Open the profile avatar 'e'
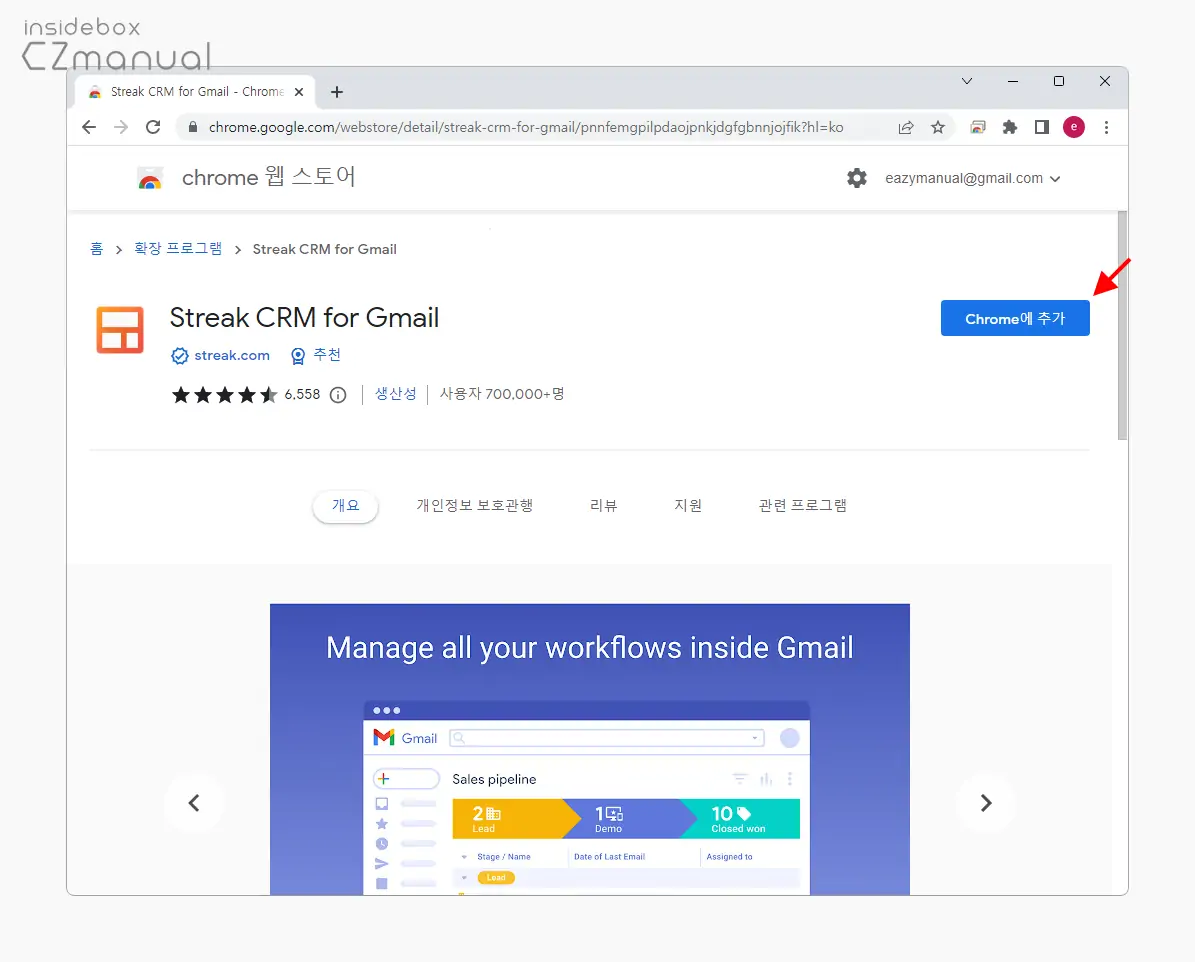 (x=1074, y=127)
